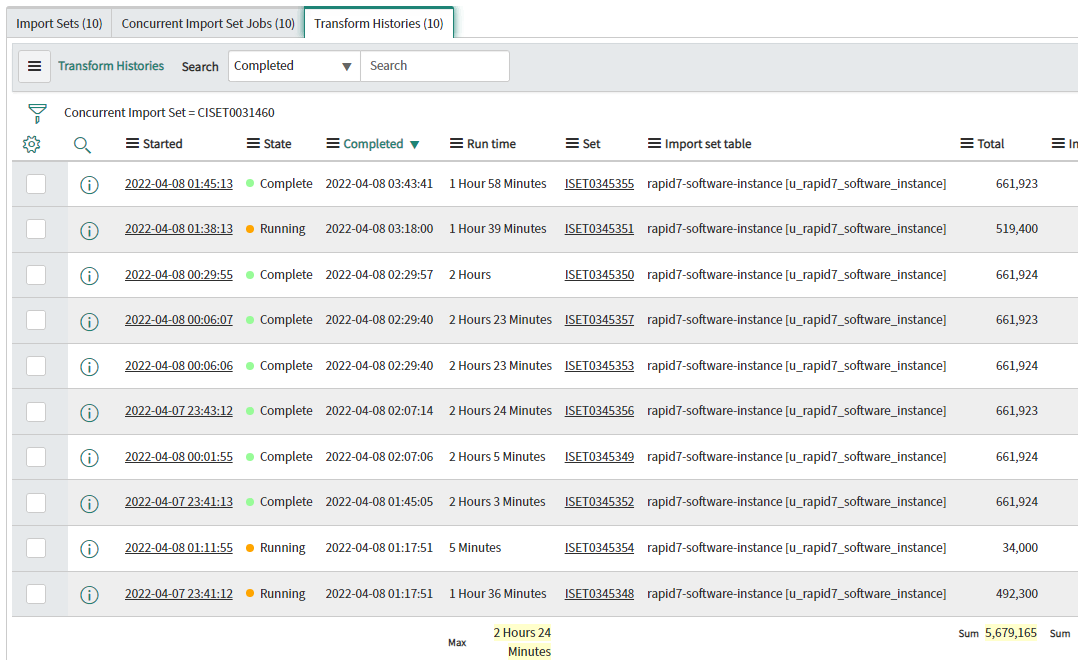
Task: Select checkbox for row ISET0345353
Action: (36, 366)
